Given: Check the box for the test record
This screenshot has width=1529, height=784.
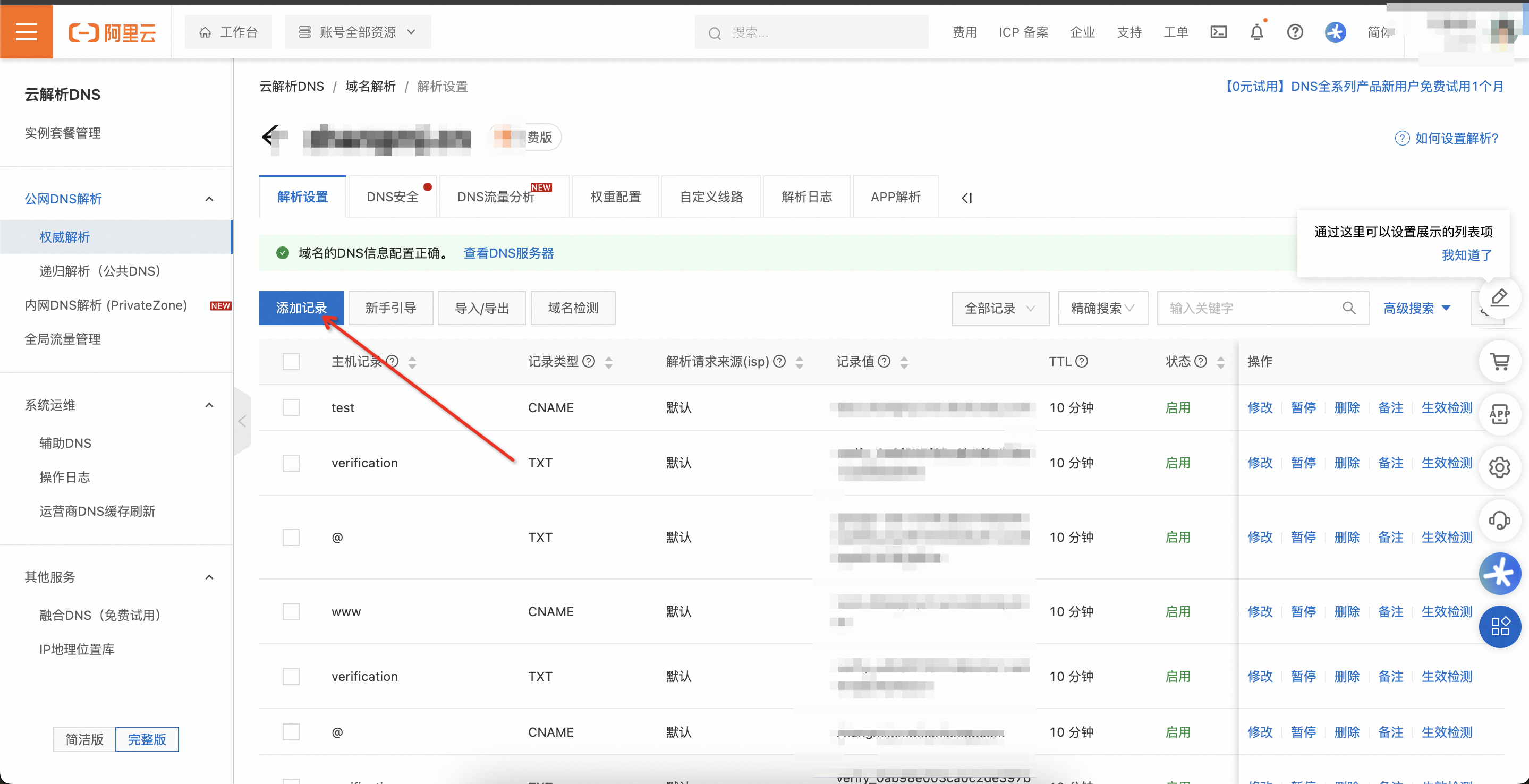Looking at the screenshot, I should tap(291, 408).
